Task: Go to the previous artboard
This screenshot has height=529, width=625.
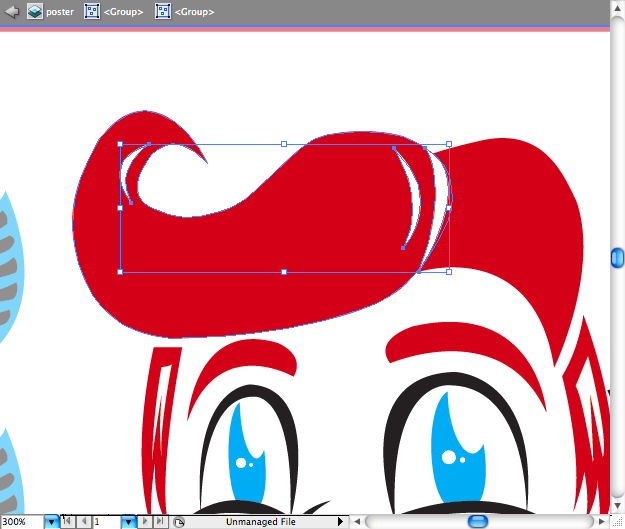Action: [84, 521]
